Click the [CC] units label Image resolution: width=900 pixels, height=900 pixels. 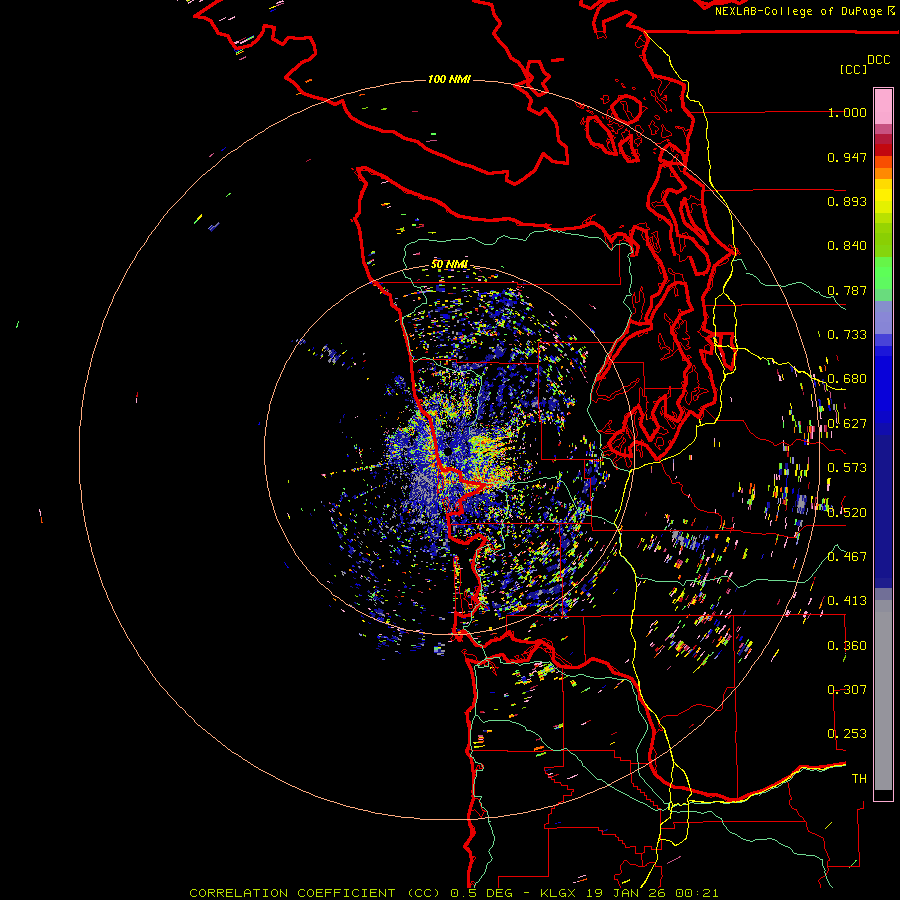(x=853, y=69)
